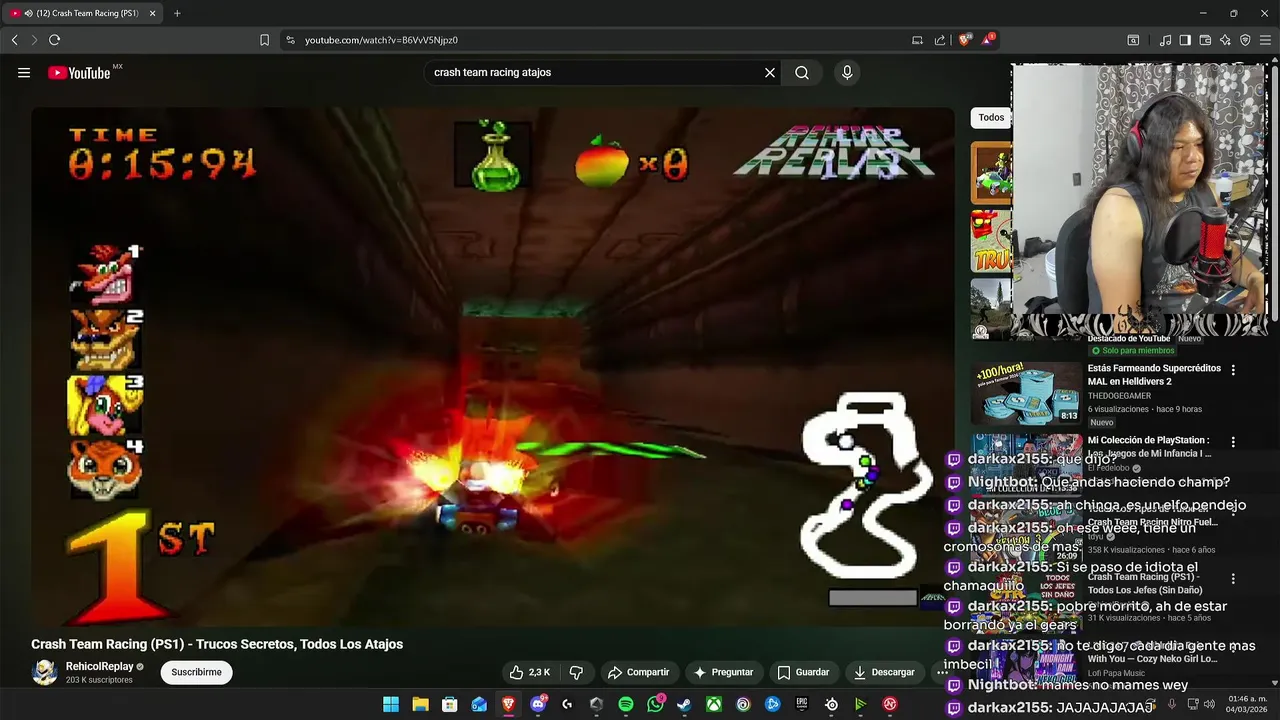Open options for Mi Colección de PlayStation video
The width and height of the screenshot is (1280, 720).
1233,442
